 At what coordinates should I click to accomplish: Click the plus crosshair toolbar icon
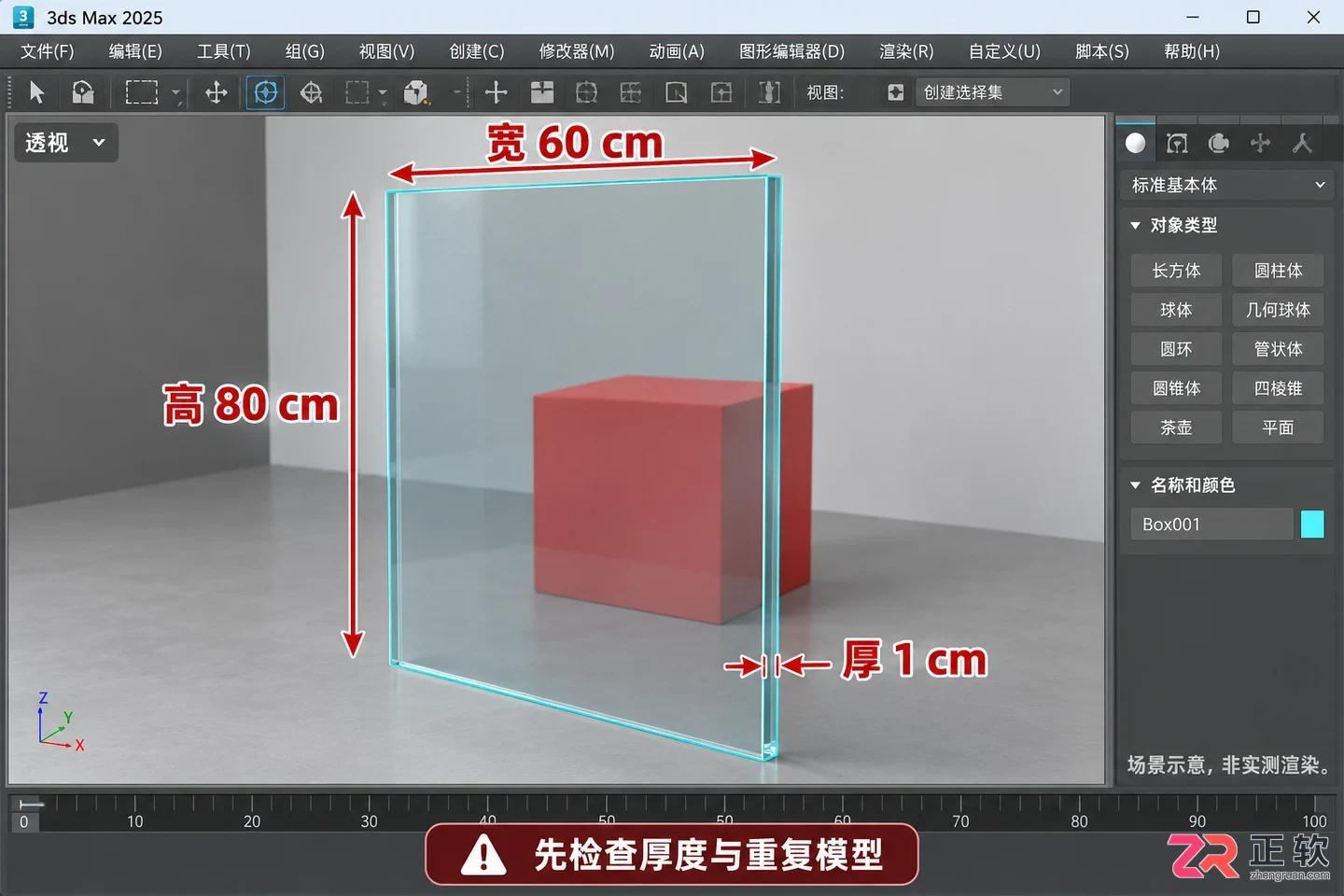pos(497,92)
